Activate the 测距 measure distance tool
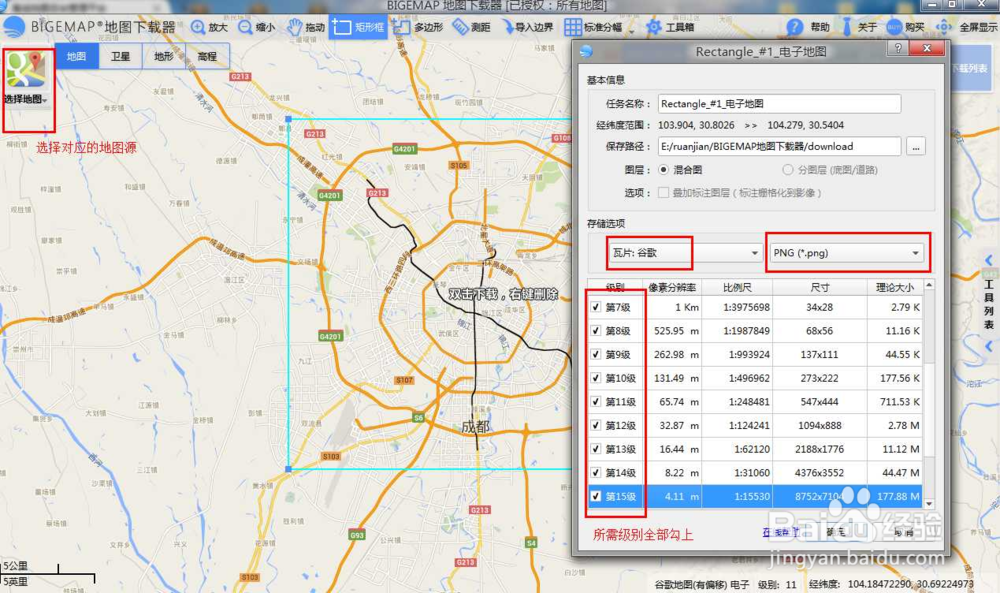1000x593 pixels. click(470, 27)
